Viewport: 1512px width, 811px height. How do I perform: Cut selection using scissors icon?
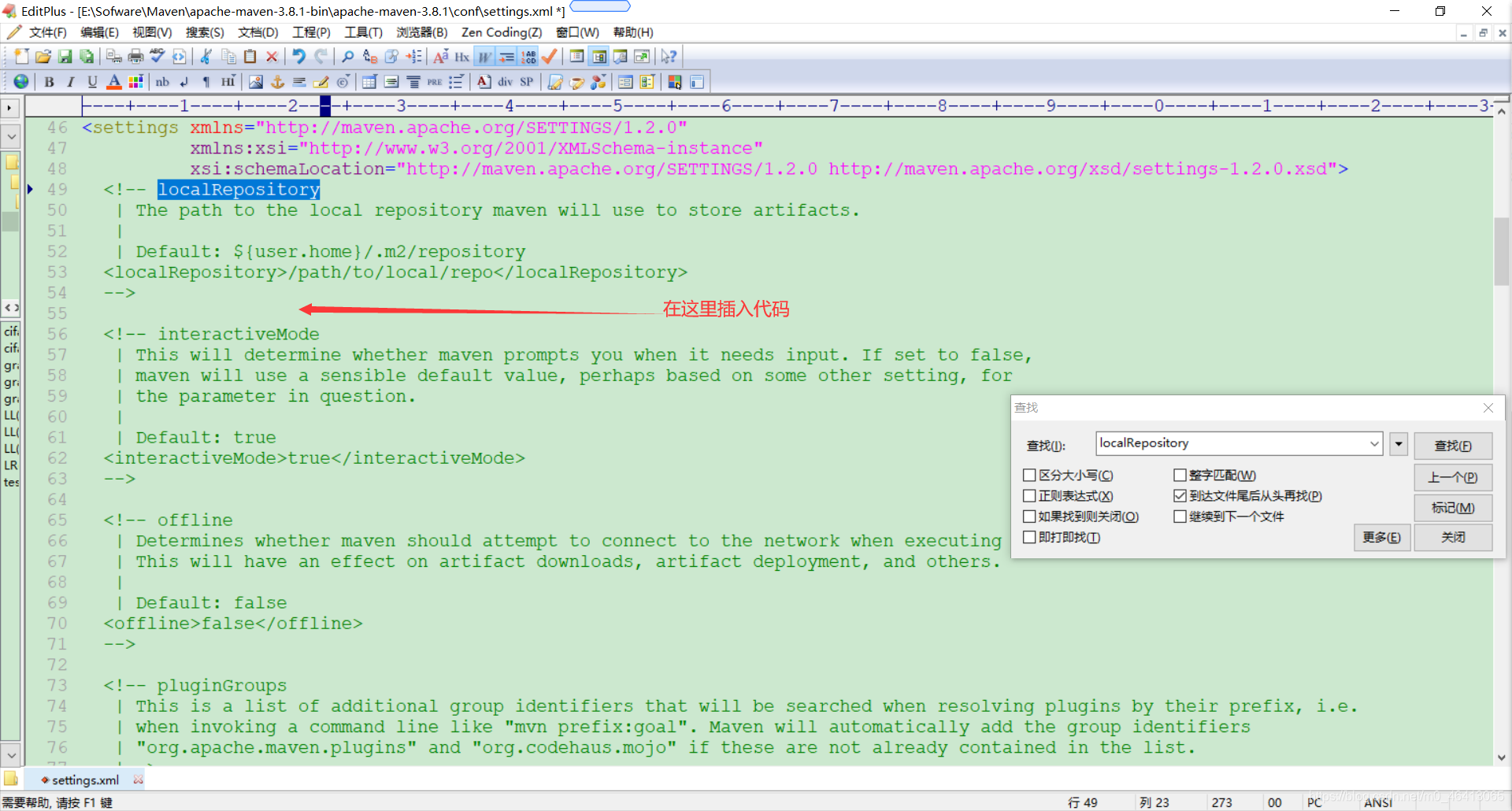click(x=206, y=57)
